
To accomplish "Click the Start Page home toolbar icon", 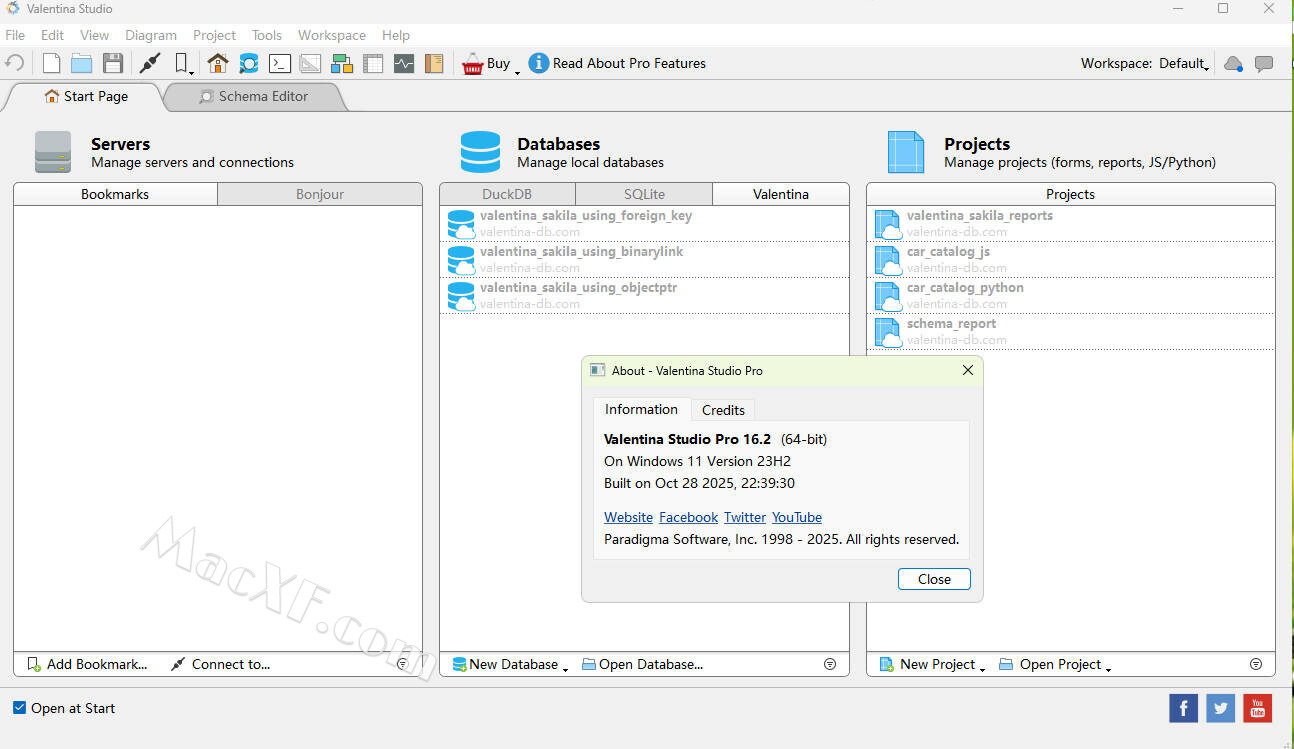I will point(217,63).
